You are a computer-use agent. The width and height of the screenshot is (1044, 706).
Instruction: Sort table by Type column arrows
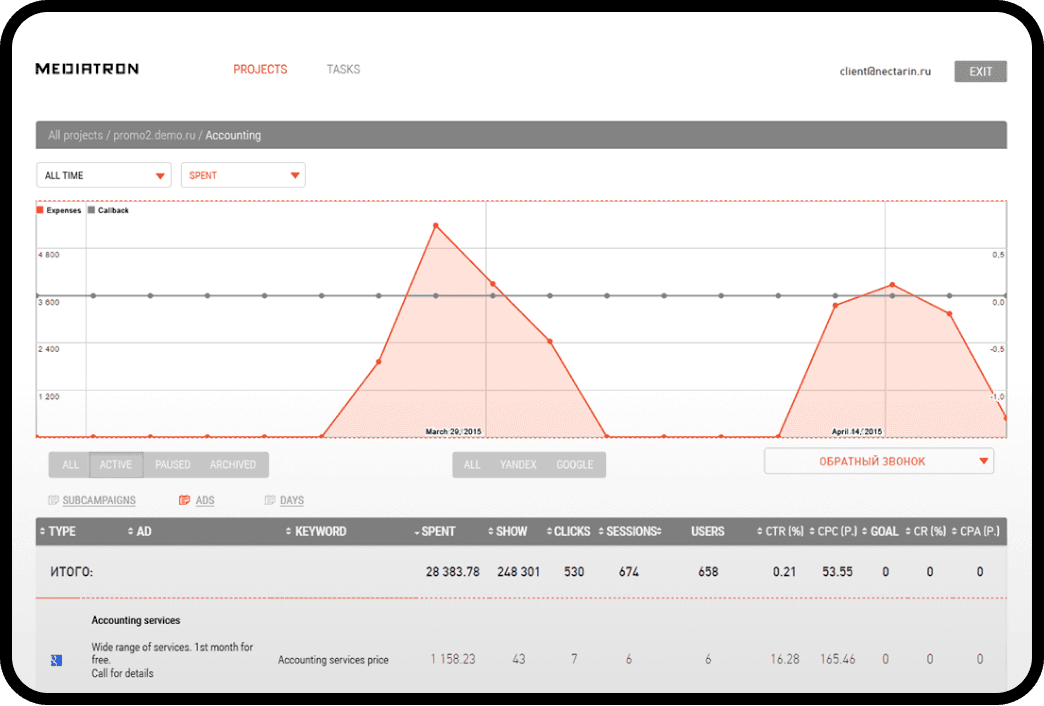pyautogui.click(x=43, y=531)
